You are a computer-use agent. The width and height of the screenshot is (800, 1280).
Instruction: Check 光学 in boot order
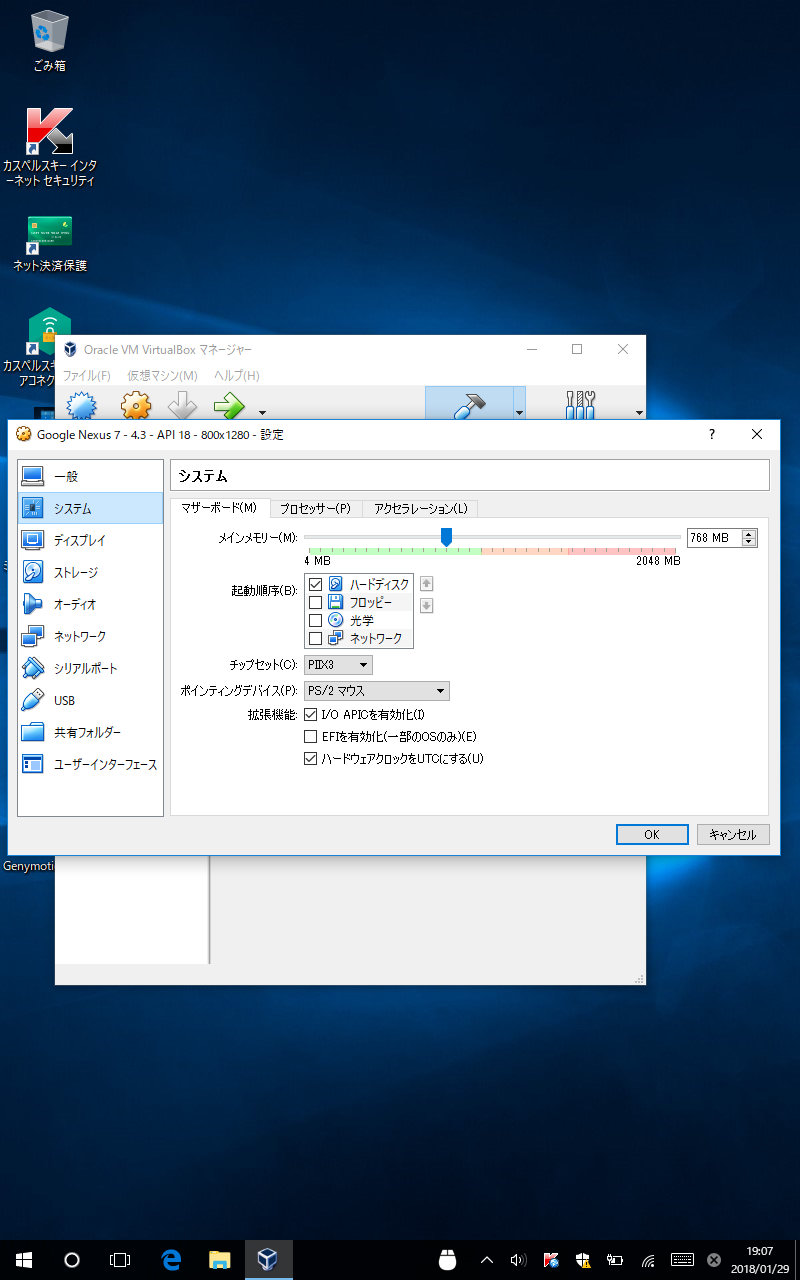316,620
